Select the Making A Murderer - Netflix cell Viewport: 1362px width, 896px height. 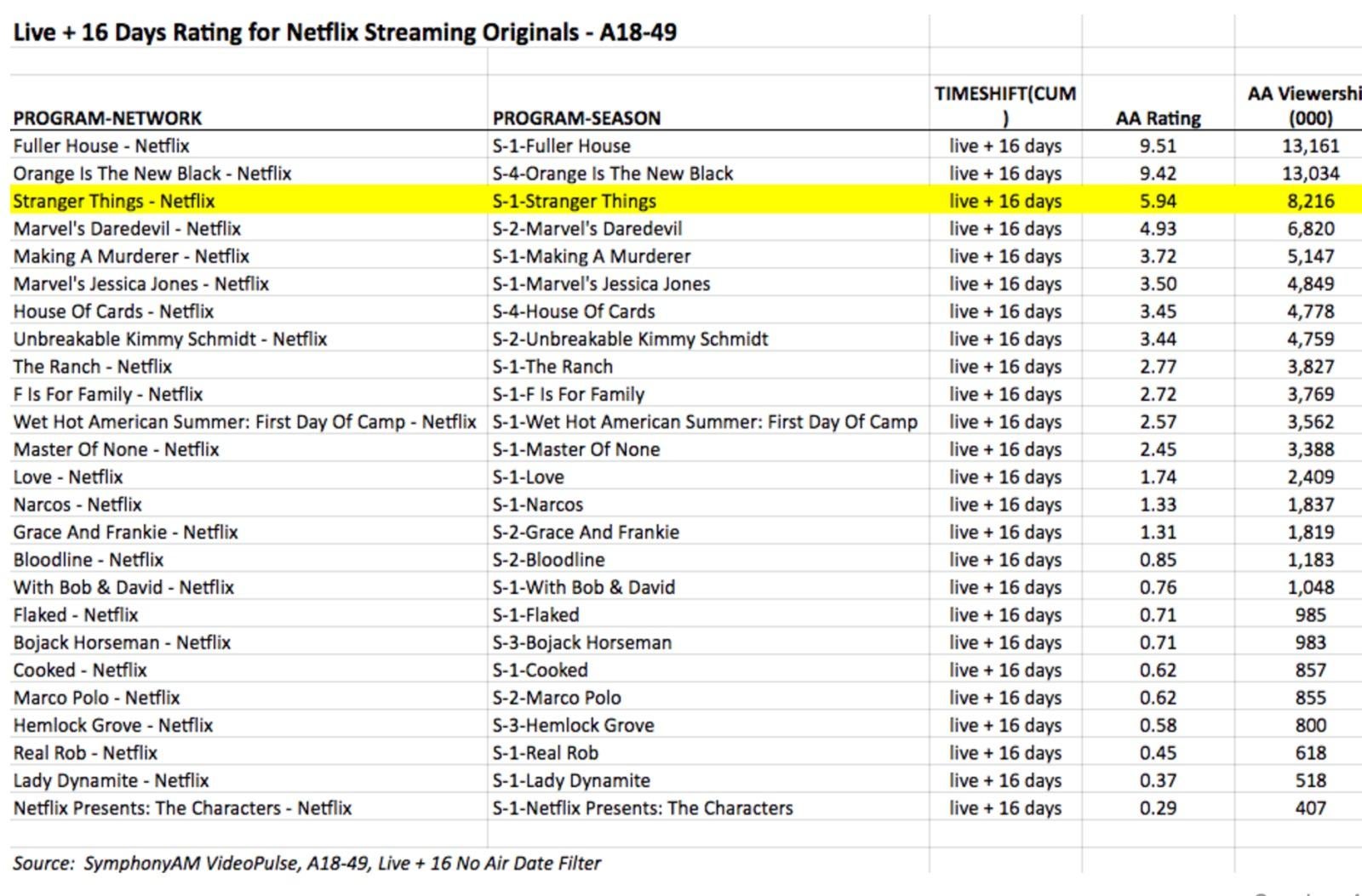pos(131,256)
